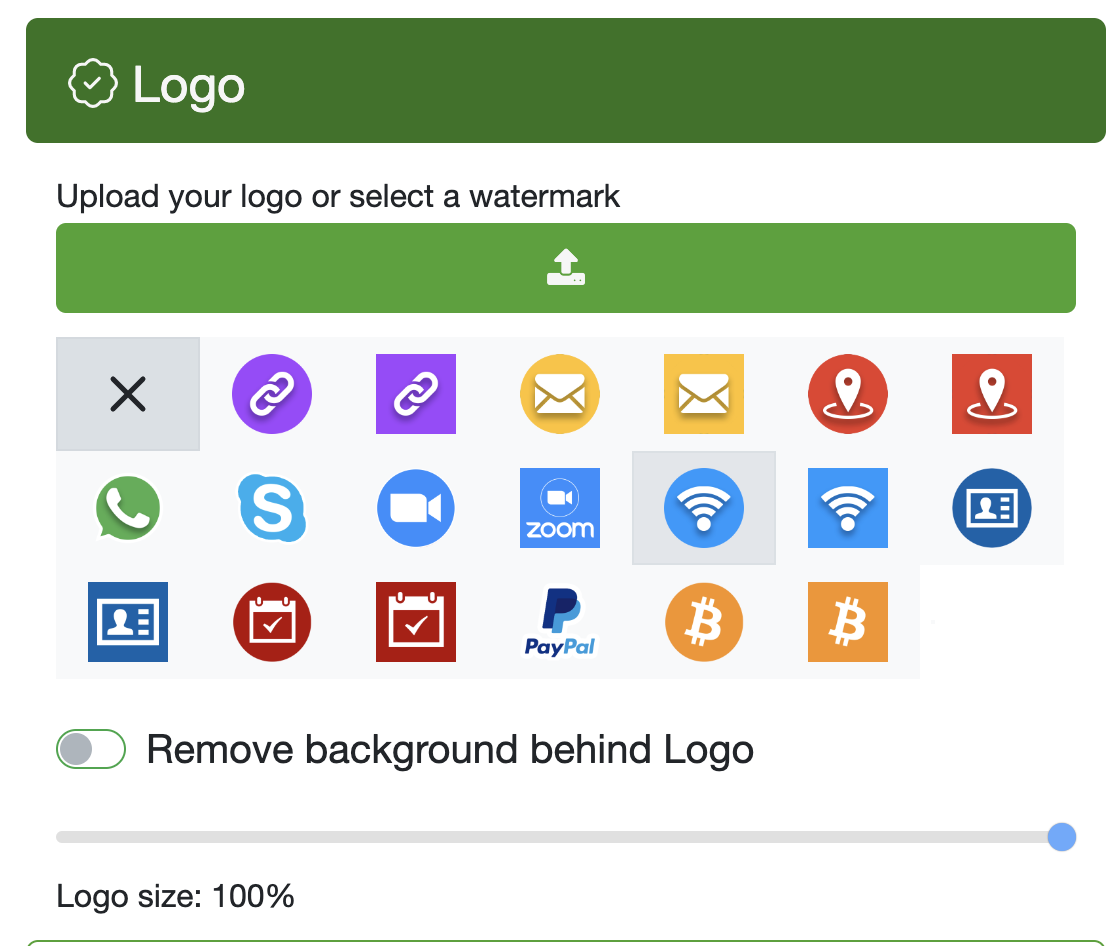Viewport: 1114px width, 946px height.
Task: Choose the square WiFi watermark
Action: point(847,508)
